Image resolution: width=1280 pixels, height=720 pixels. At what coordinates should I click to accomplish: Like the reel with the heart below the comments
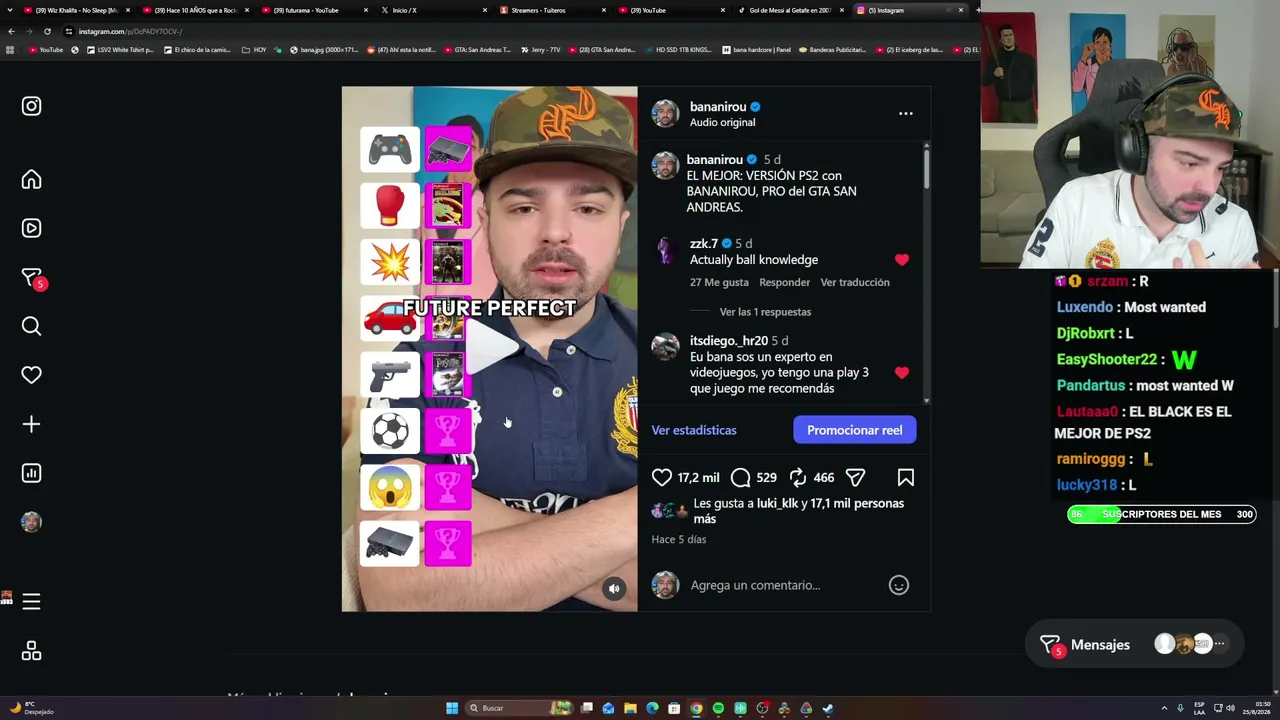662,478
